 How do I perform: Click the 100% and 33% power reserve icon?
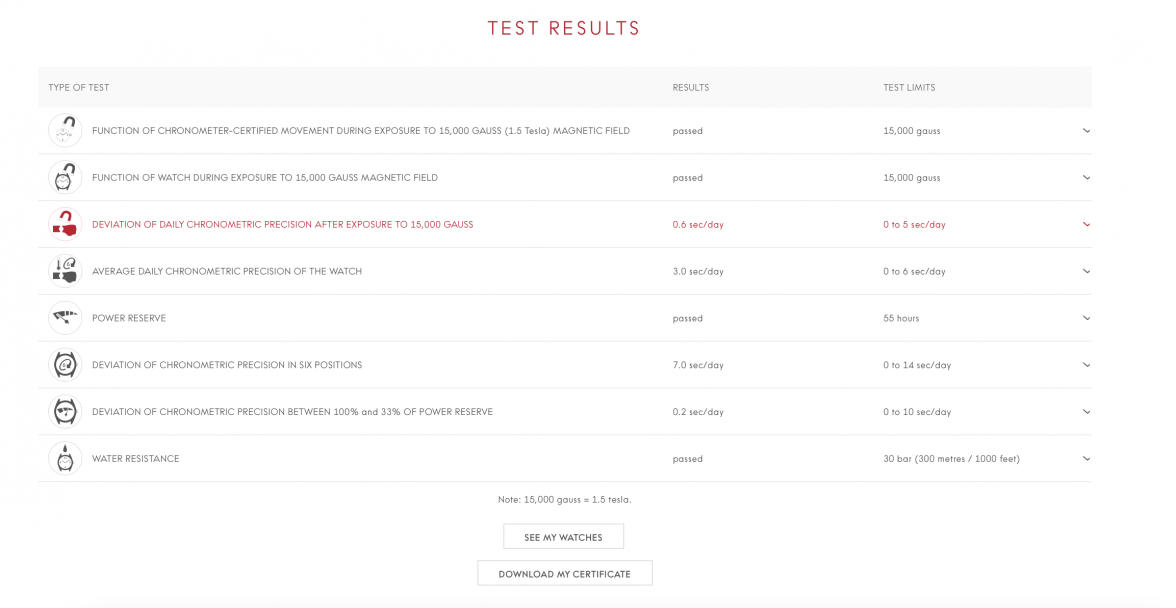tap(65, 412)
